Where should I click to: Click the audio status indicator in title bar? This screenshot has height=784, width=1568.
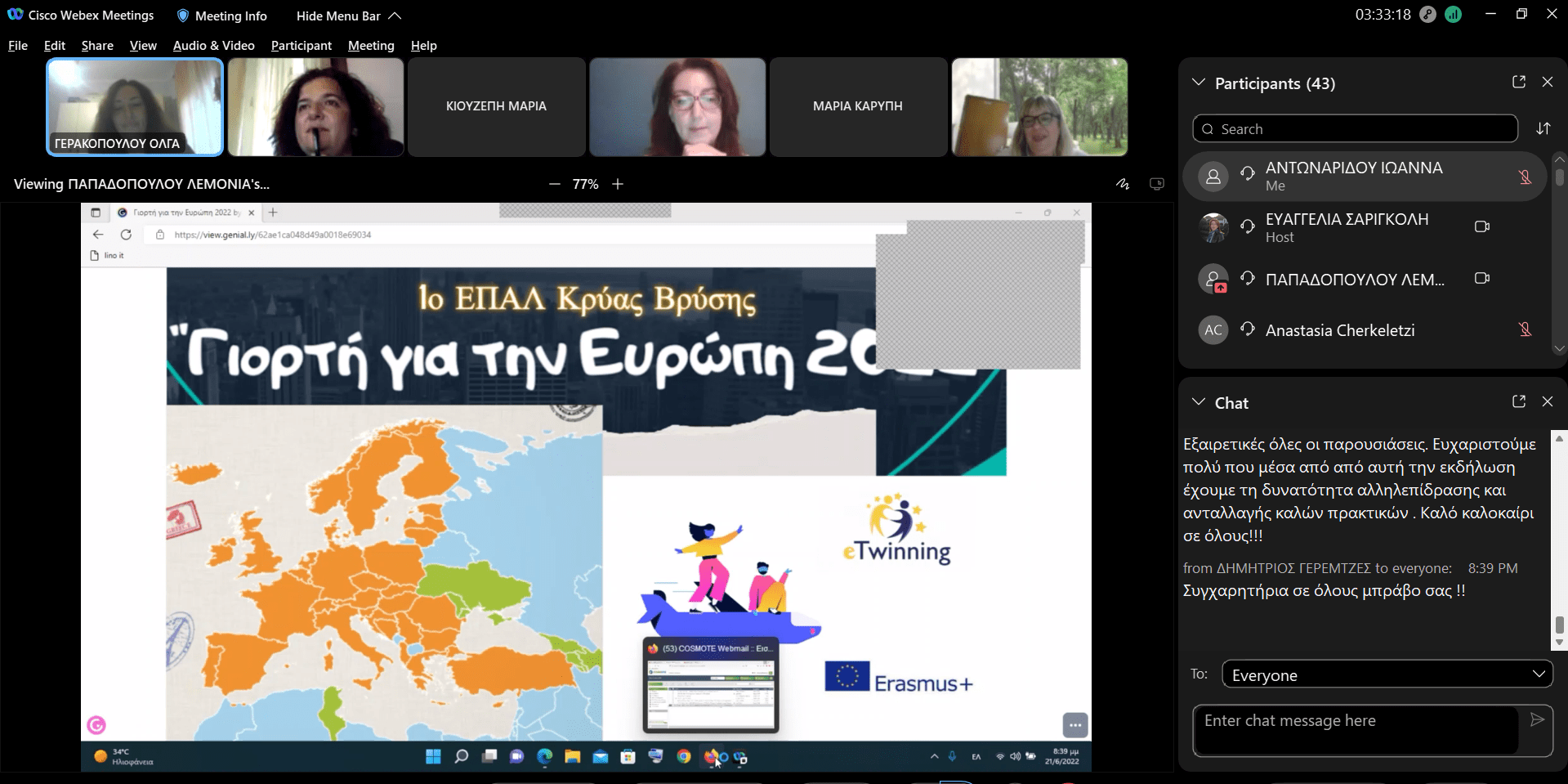pyautogui.click(x=1454, y=15)
